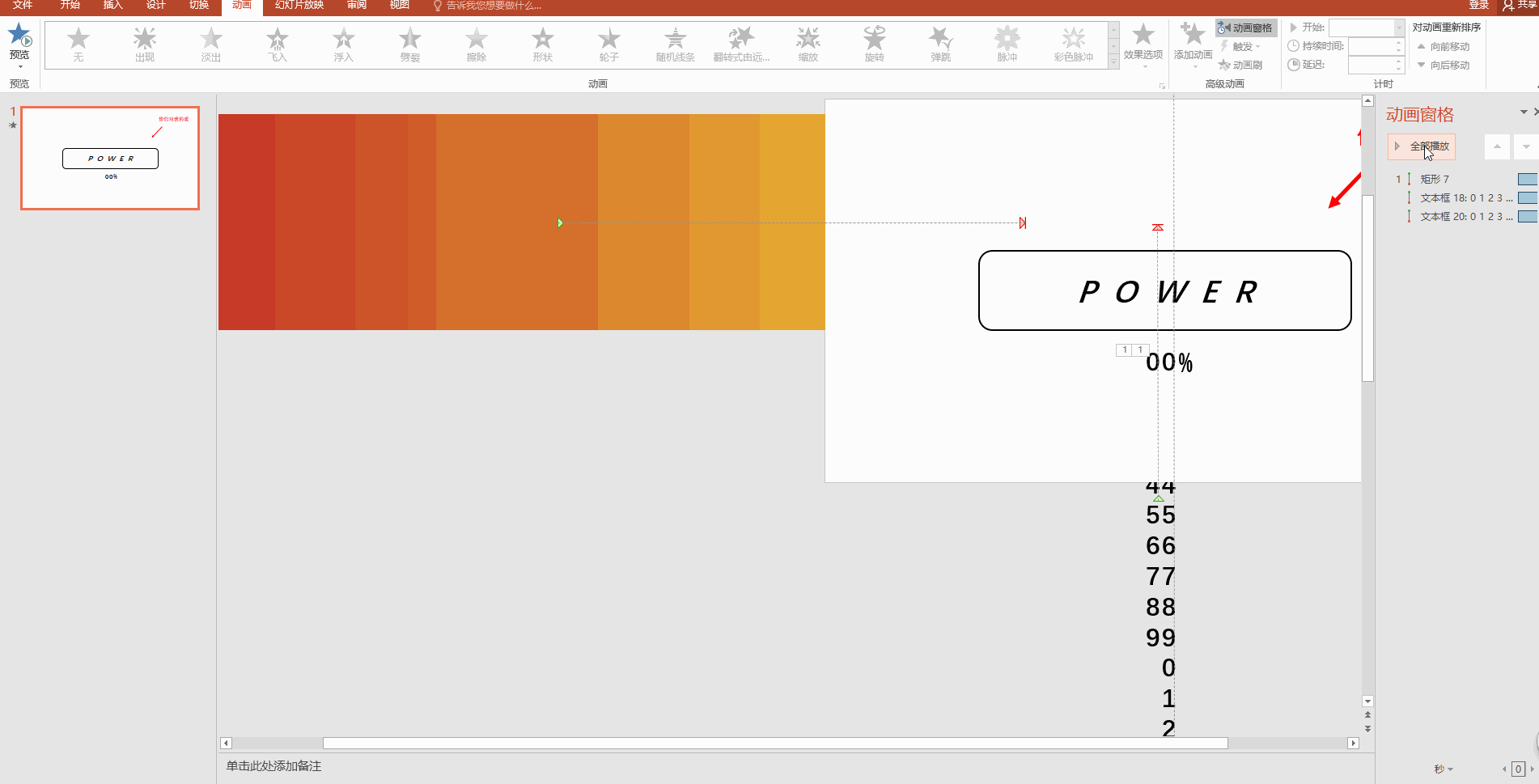Image resolution: width=1539 pixels, height=784 pixels.
Task: Open the Transitions (切换) tab
Action: pos(199,5)
